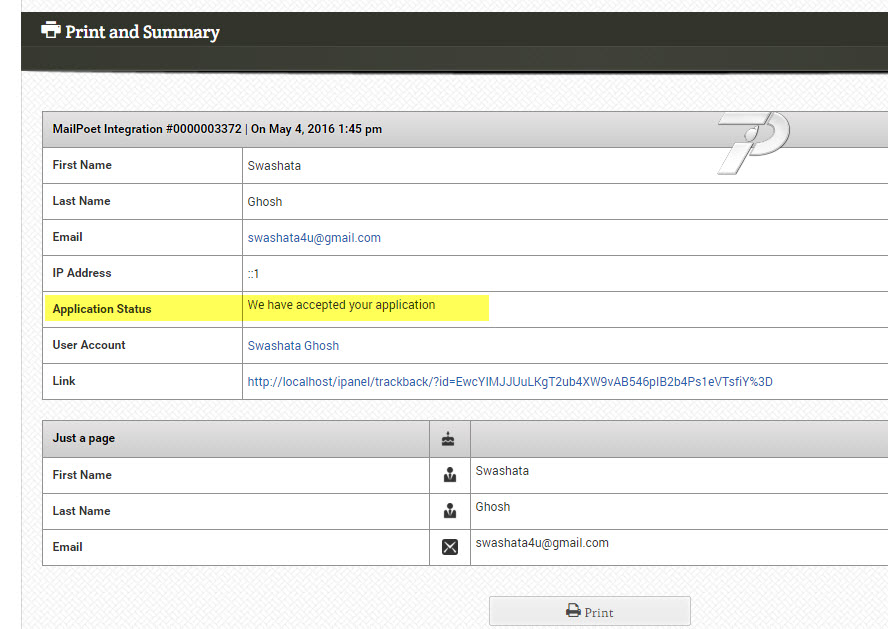
Task: Select the person icon beside lower First Name
Action: pyautogui.click(x=449, y=475)
